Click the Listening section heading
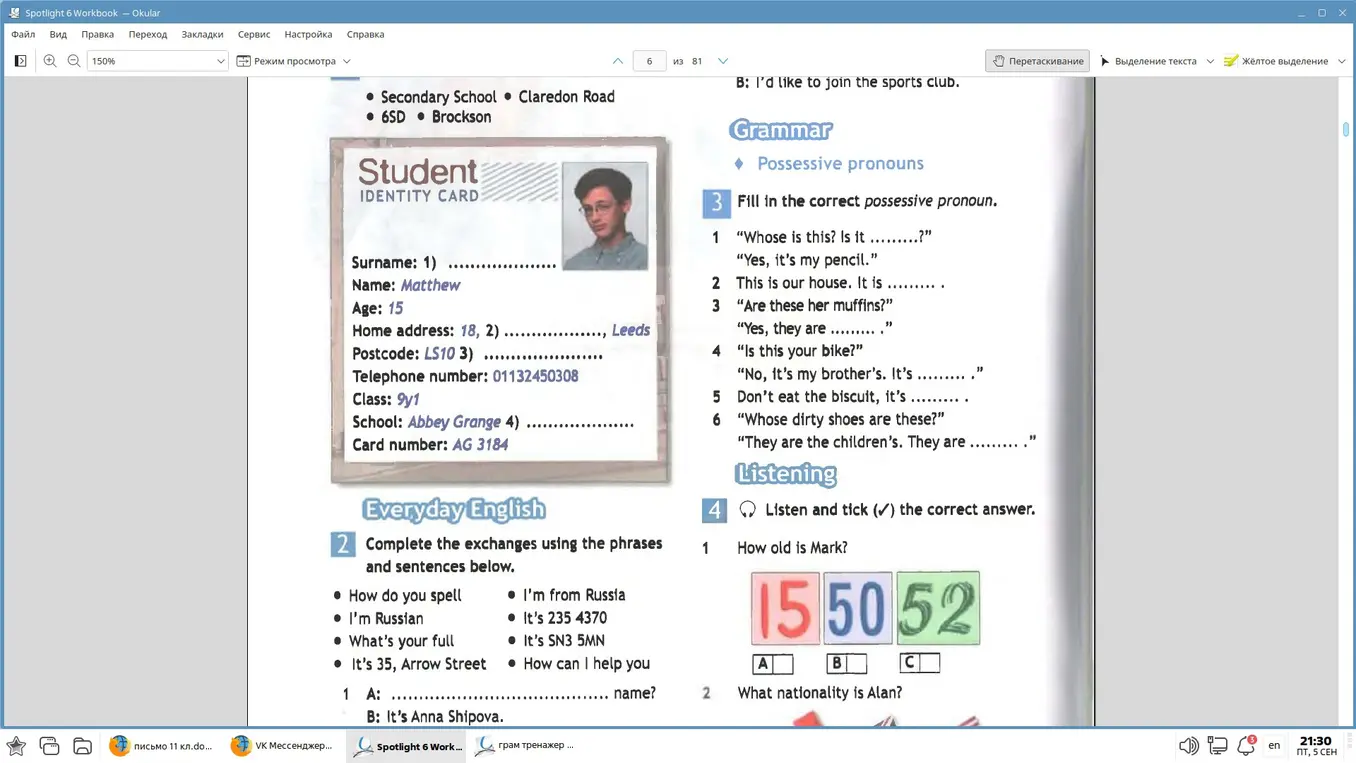The image size is (1356, 763). pos(786,474)
